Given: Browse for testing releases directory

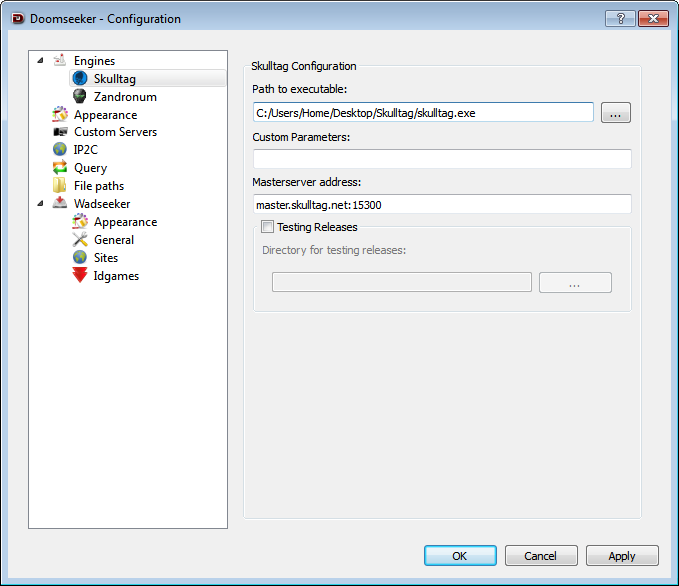Looking at the screenshot, I should (x=575, y=282).
